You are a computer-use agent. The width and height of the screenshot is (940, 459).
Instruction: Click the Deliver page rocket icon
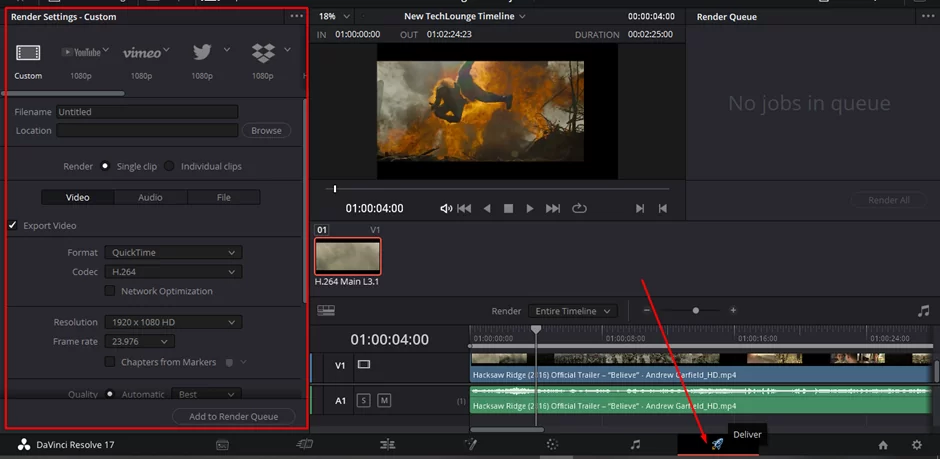(717, 444)
